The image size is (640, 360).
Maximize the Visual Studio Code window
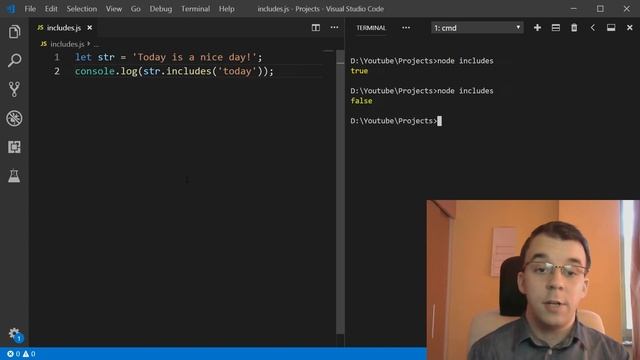[600, 9]
